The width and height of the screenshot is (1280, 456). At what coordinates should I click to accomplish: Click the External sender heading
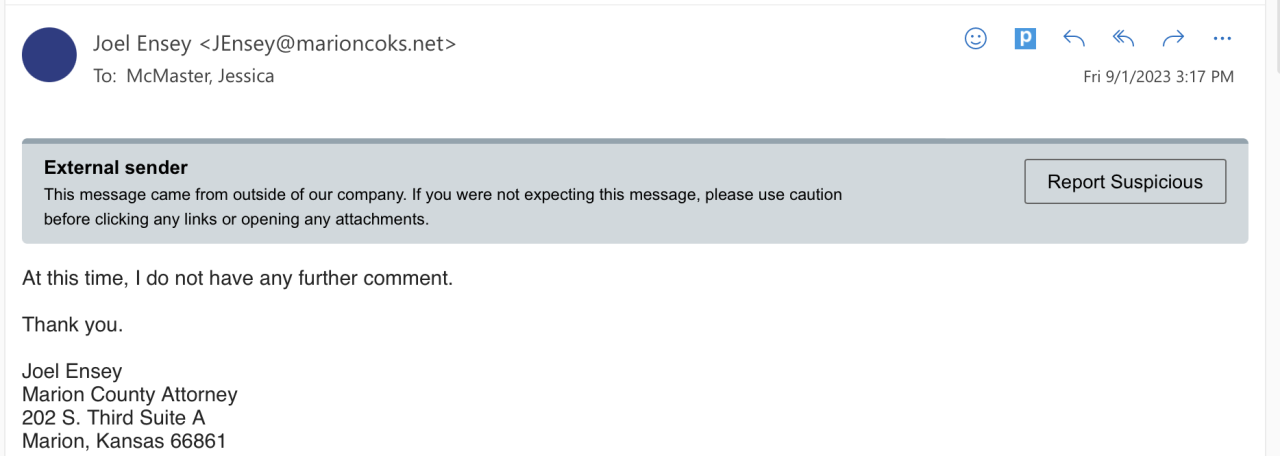[x=116, y=168]
